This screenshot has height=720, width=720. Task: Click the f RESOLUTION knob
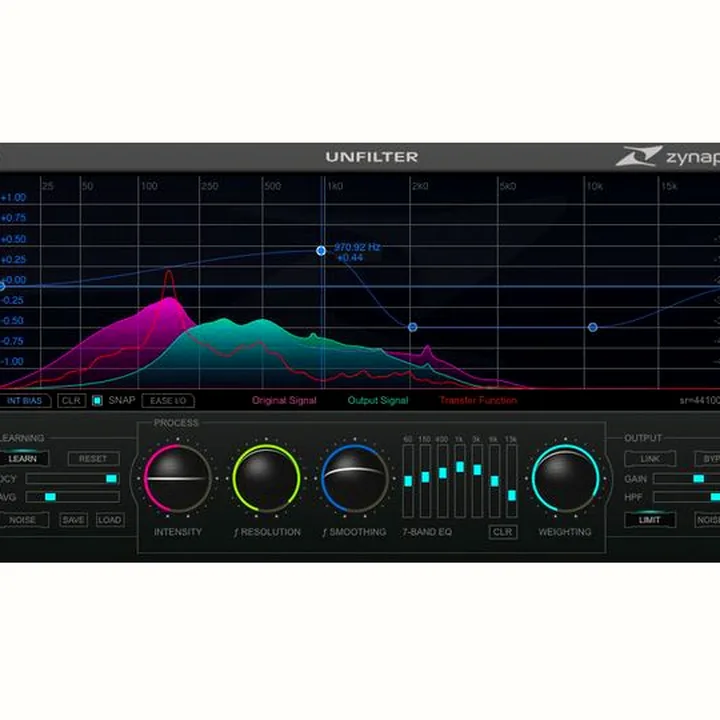click(x=266, y=478)
